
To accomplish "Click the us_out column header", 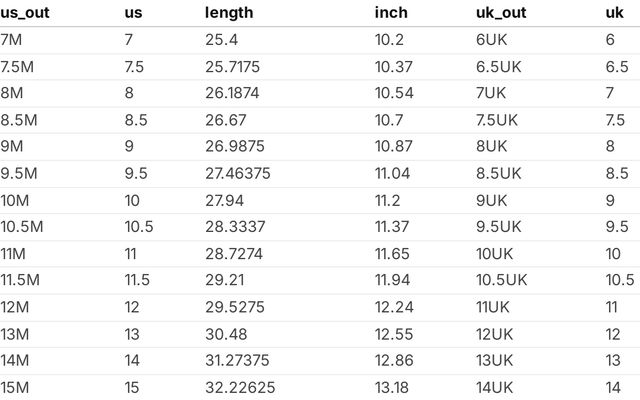I will point(25,13).
